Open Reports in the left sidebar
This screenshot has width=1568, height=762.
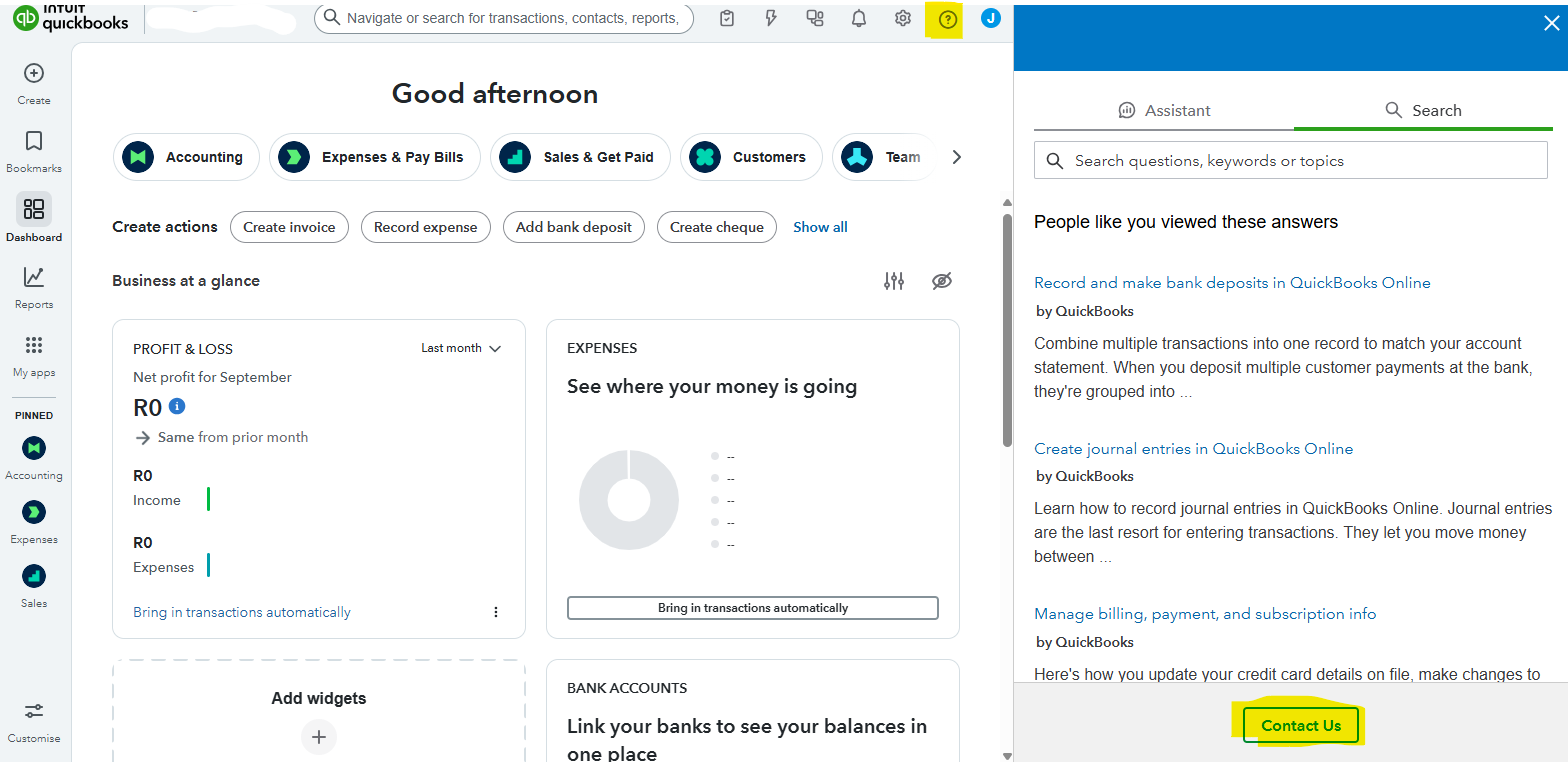[34, 287]
